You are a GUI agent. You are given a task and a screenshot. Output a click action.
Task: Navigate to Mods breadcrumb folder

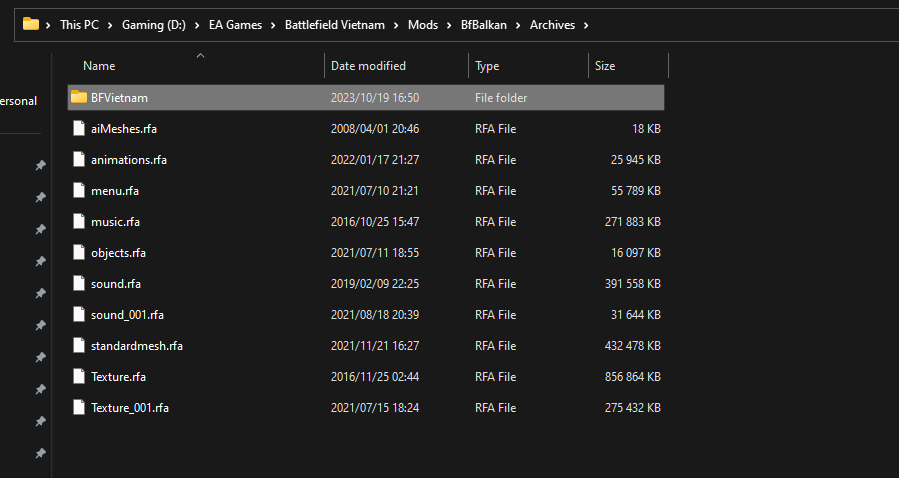pyautogui.click(x=423, y=25)
